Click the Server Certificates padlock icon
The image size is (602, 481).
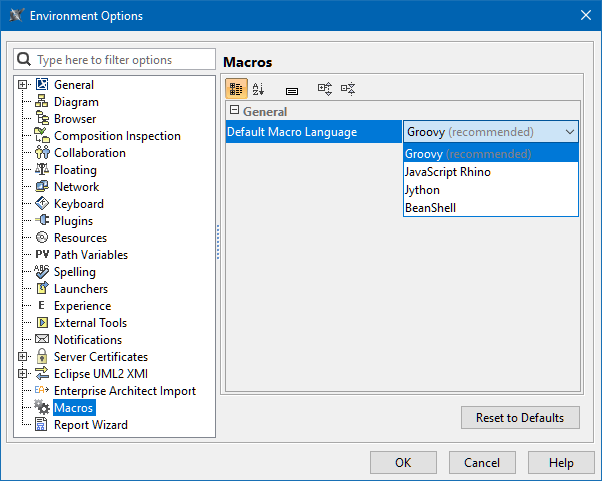(42, 356)
